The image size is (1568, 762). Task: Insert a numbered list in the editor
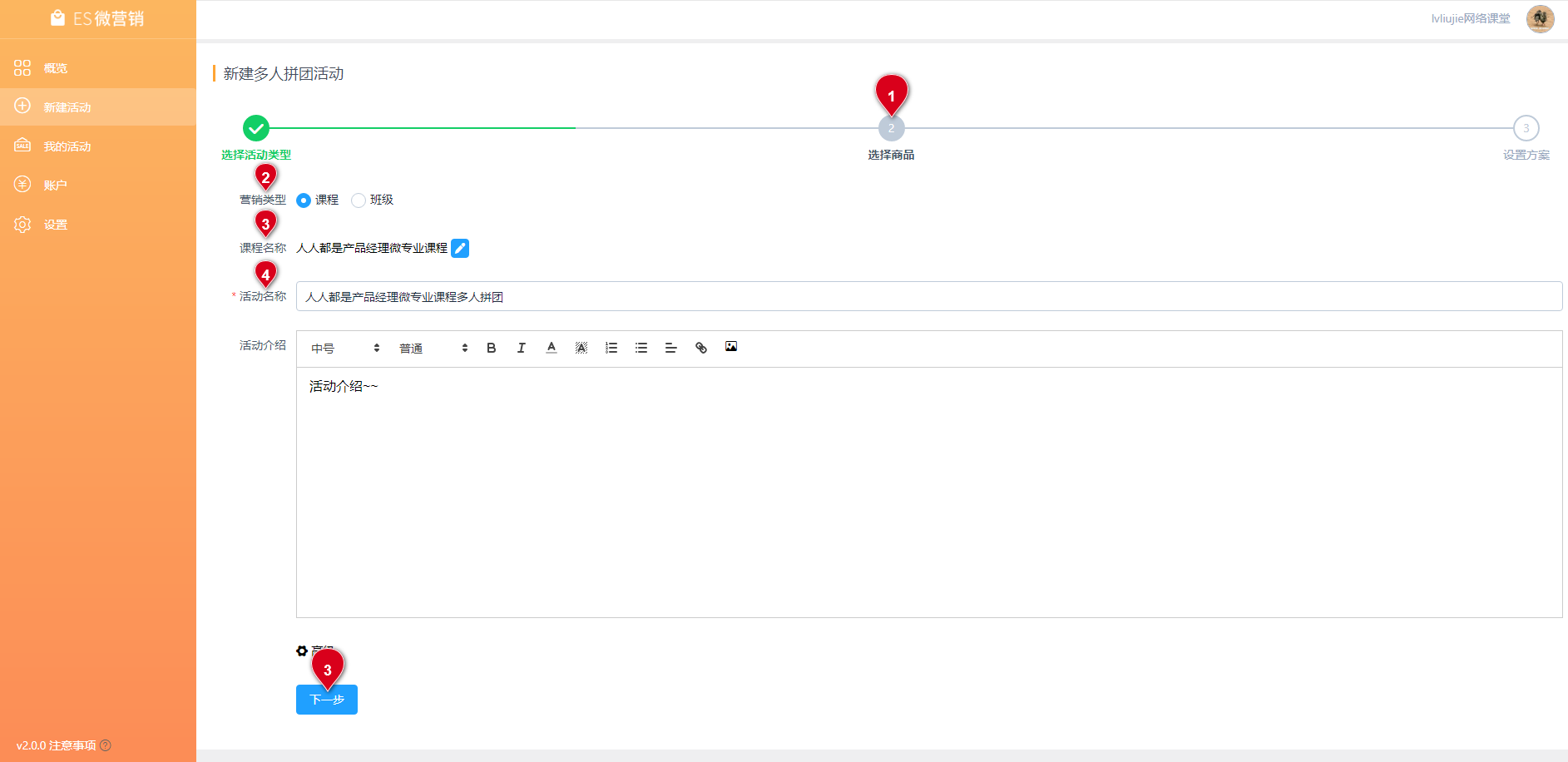coord(611,348)
